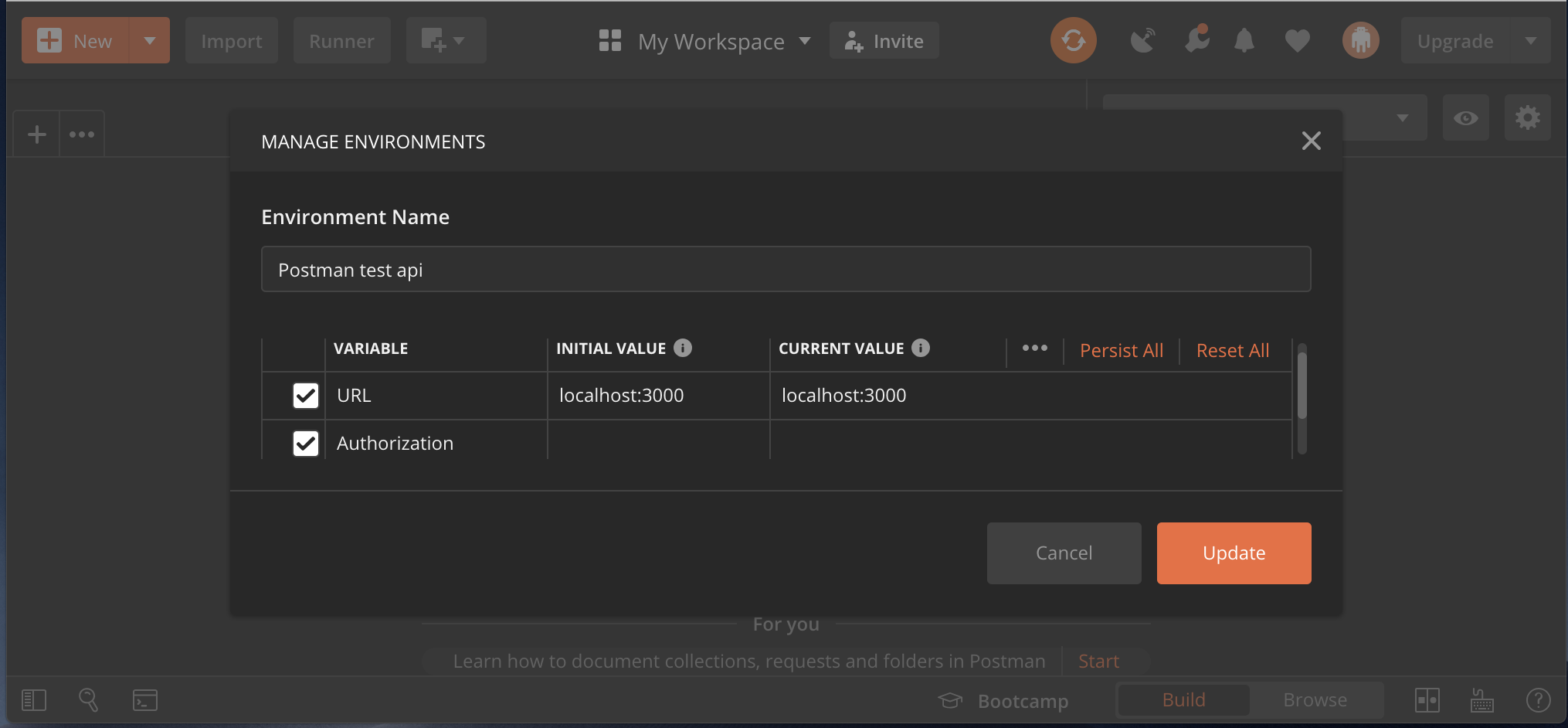Open the New button dropdown arrow
This screenshot has height=728, width=1568.
(150, 41)
